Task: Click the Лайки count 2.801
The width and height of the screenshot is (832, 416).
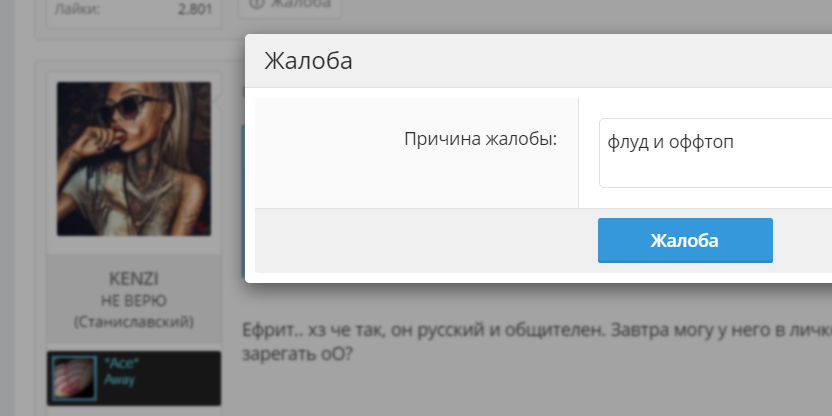Action: coord(195,9)
